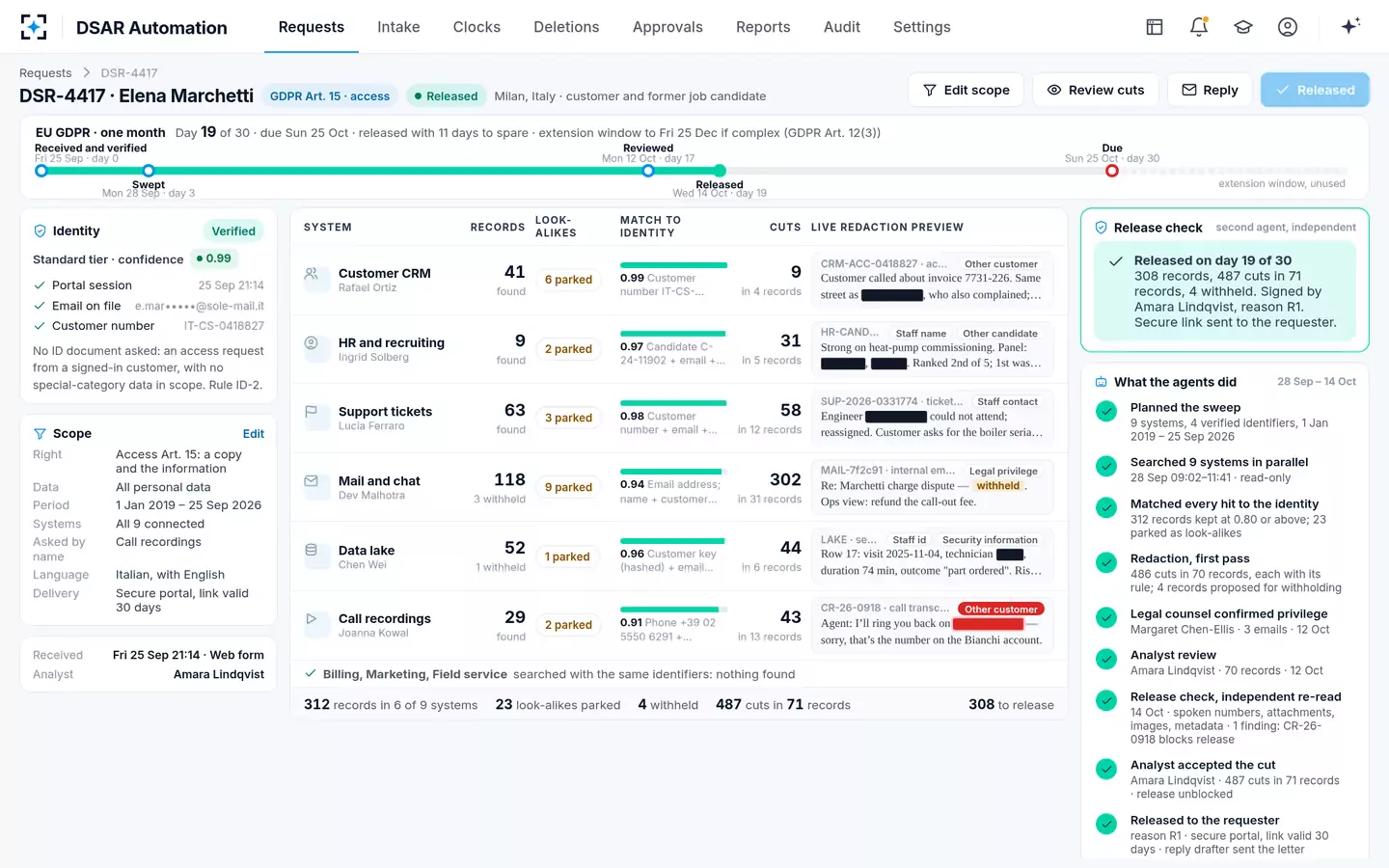Open notifications bell icon
Screen dimensions: 1389x868
(x=1199, y=27)
